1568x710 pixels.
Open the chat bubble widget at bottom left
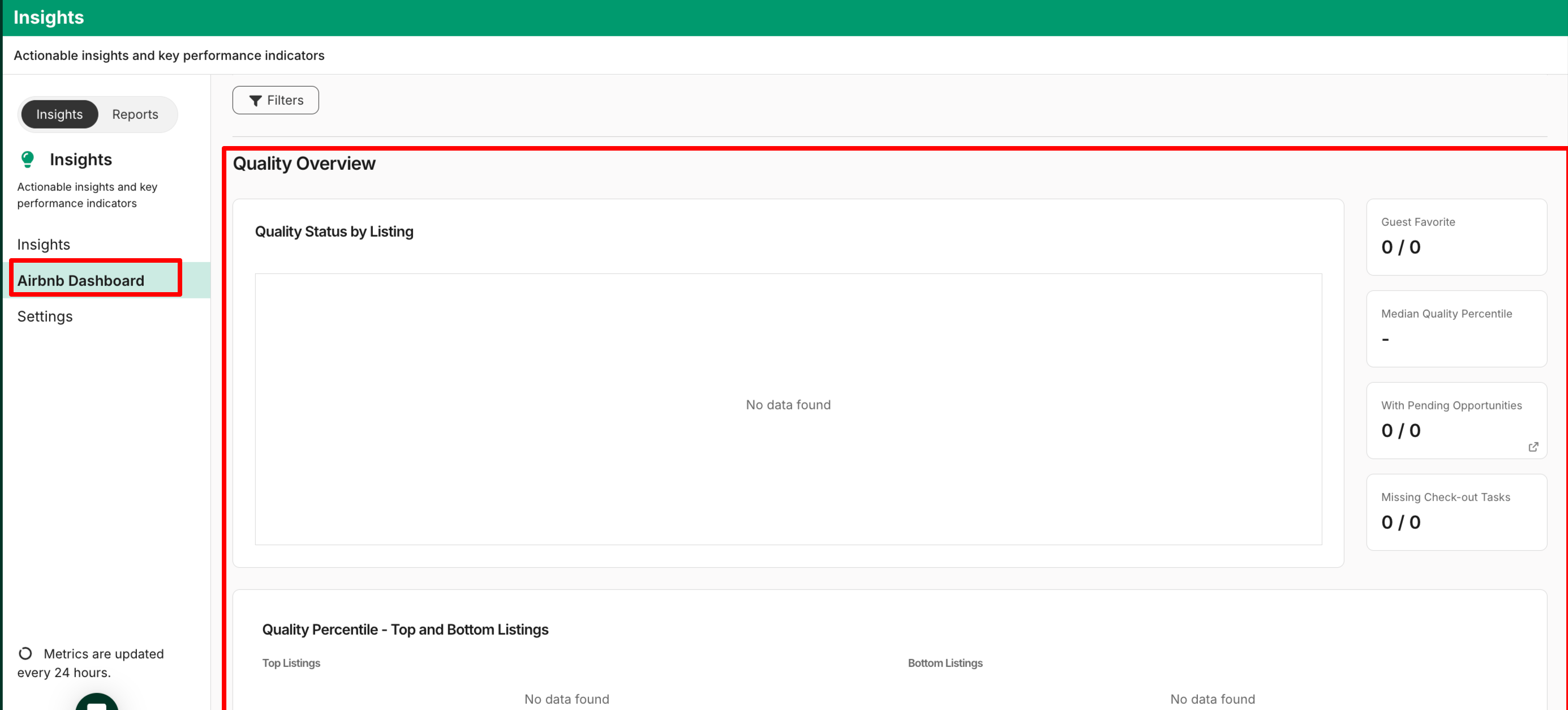pyautogui.click(x=97, y=703)
